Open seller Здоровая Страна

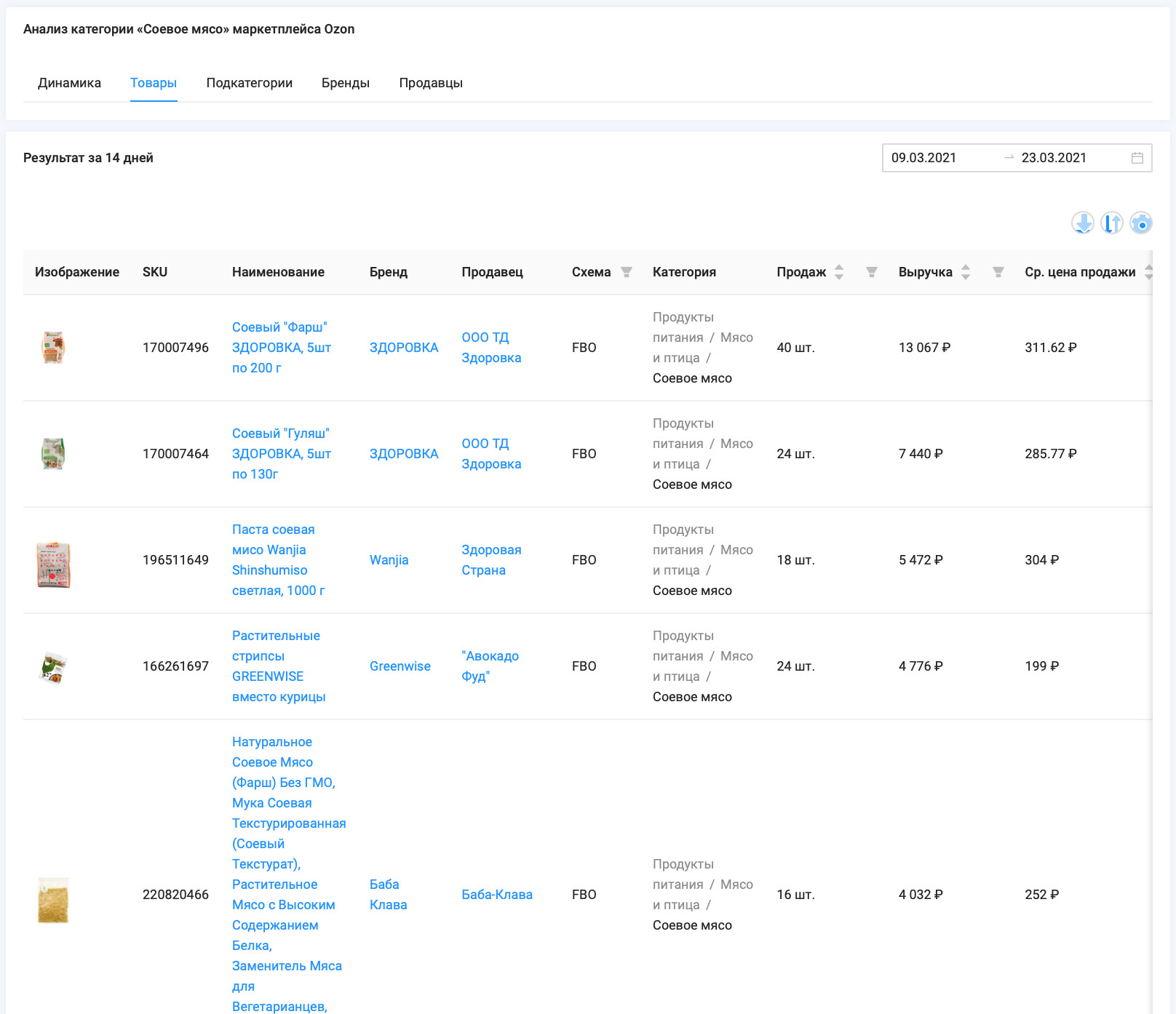pos(491,560)
